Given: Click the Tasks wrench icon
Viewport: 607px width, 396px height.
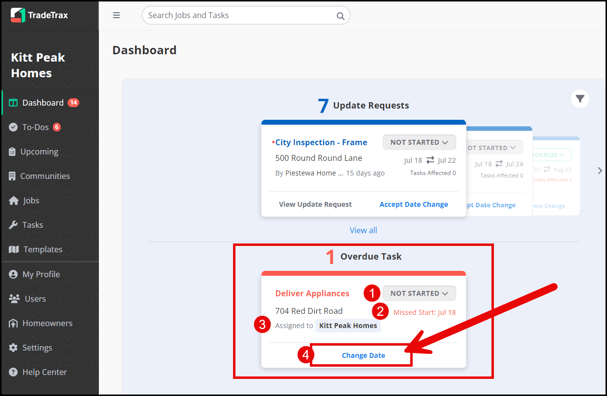Looking at the screenshot, I should click(x=13, y=225).
